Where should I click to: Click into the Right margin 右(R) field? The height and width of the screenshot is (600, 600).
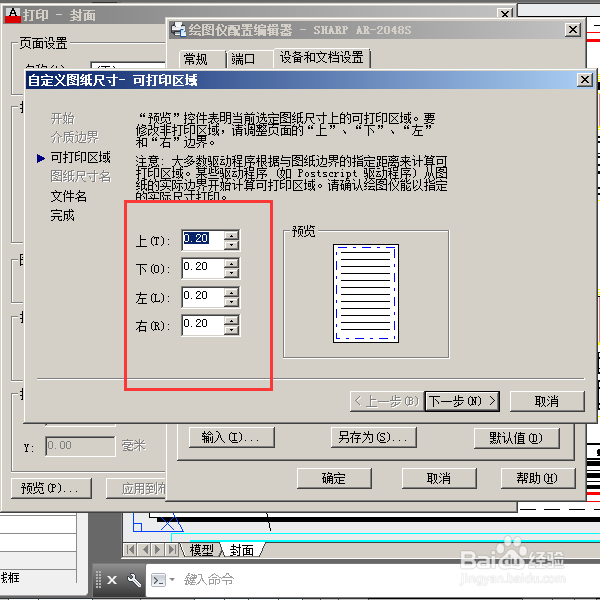[203, 325]
